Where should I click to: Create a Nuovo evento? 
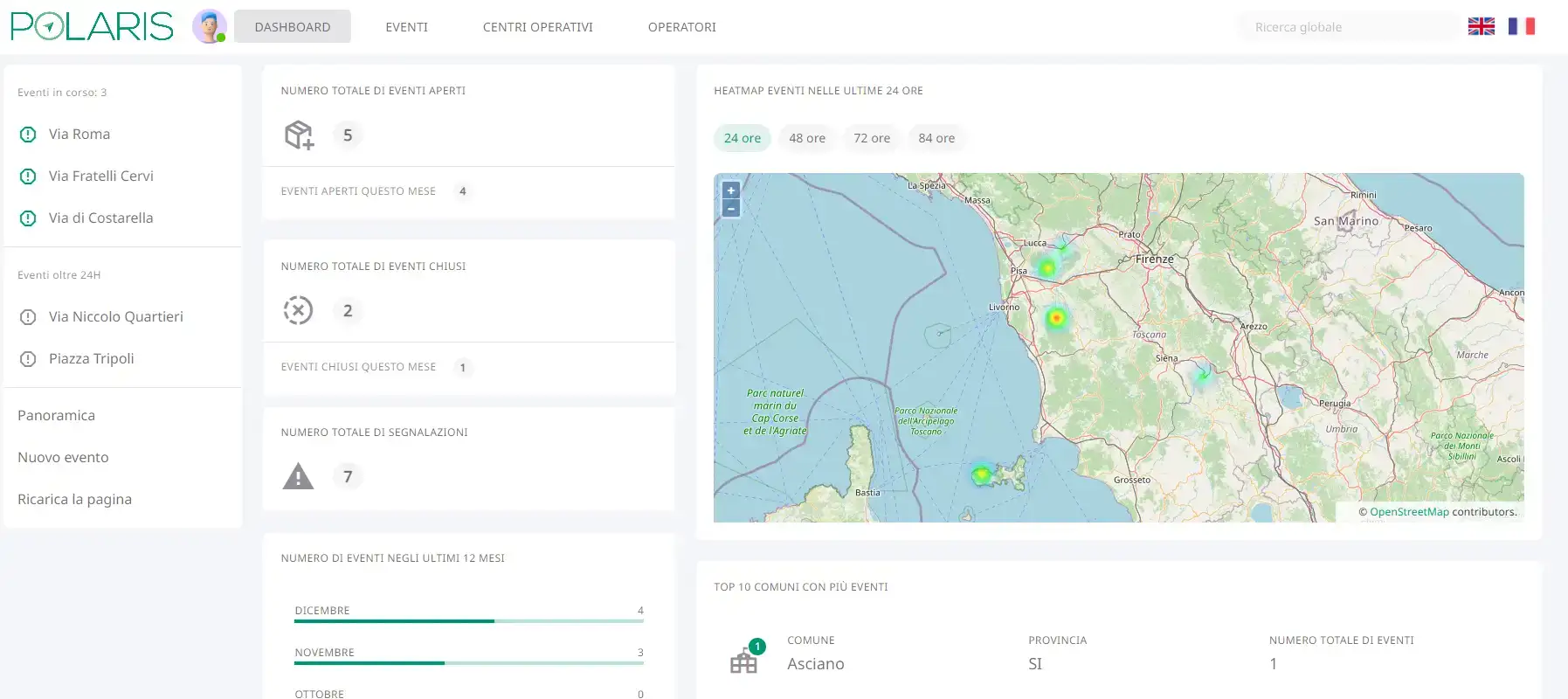point(63,457)
